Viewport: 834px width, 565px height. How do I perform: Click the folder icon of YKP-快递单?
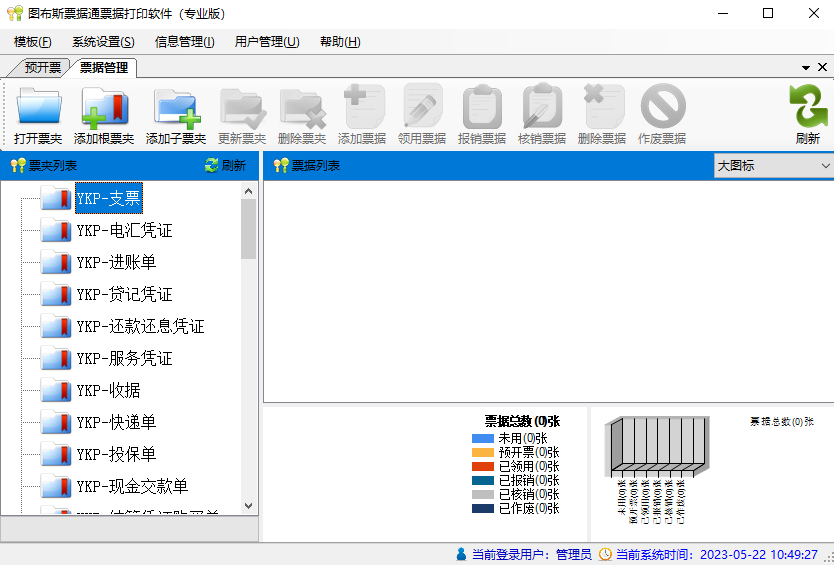[56, 422]
